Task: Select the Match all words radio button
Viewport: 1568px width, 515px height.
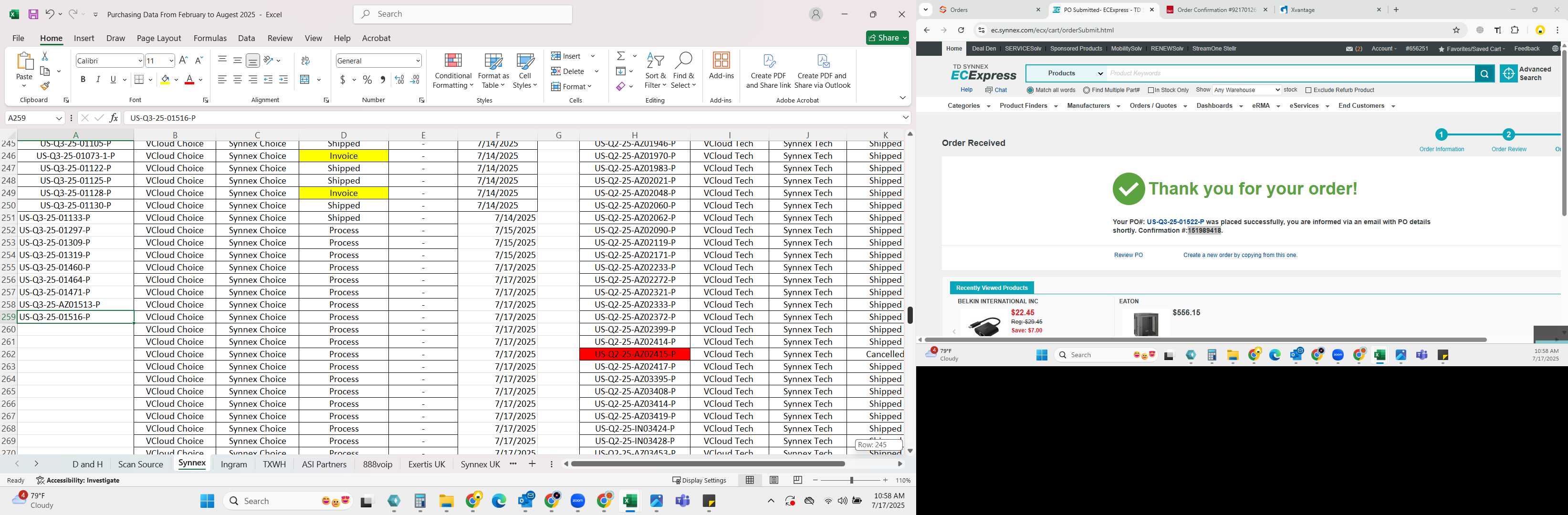Action: (1030, 90)
